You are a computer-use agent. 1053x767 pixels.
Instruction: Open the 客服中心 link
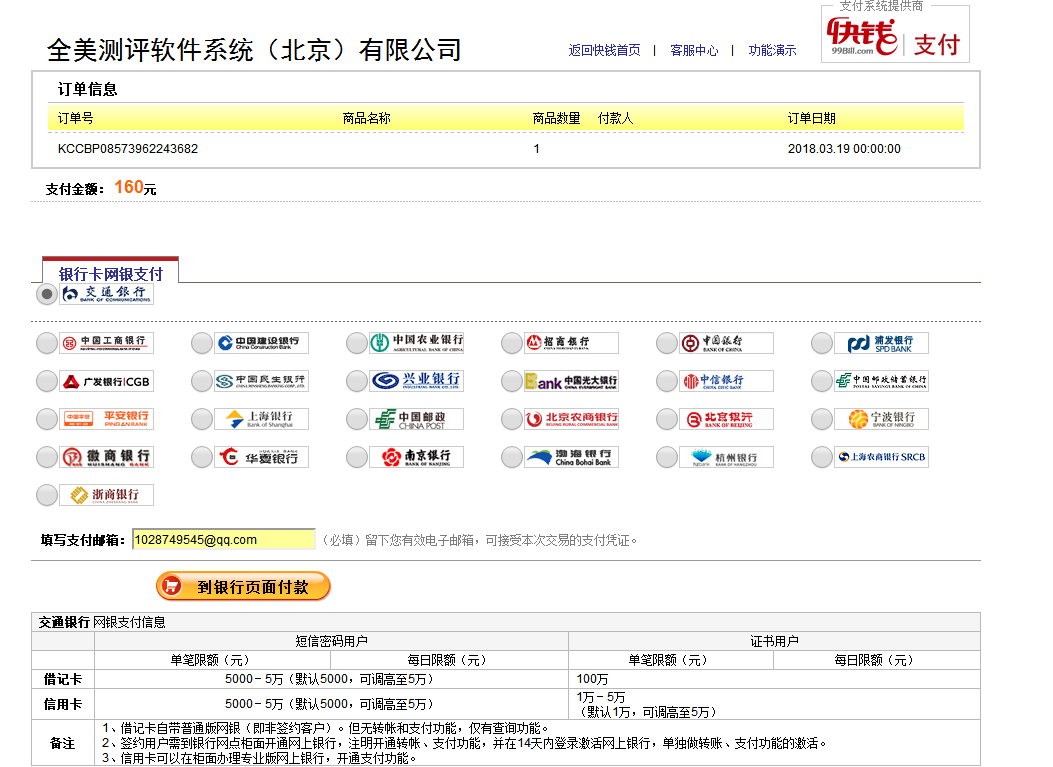[x=694, y=50]
